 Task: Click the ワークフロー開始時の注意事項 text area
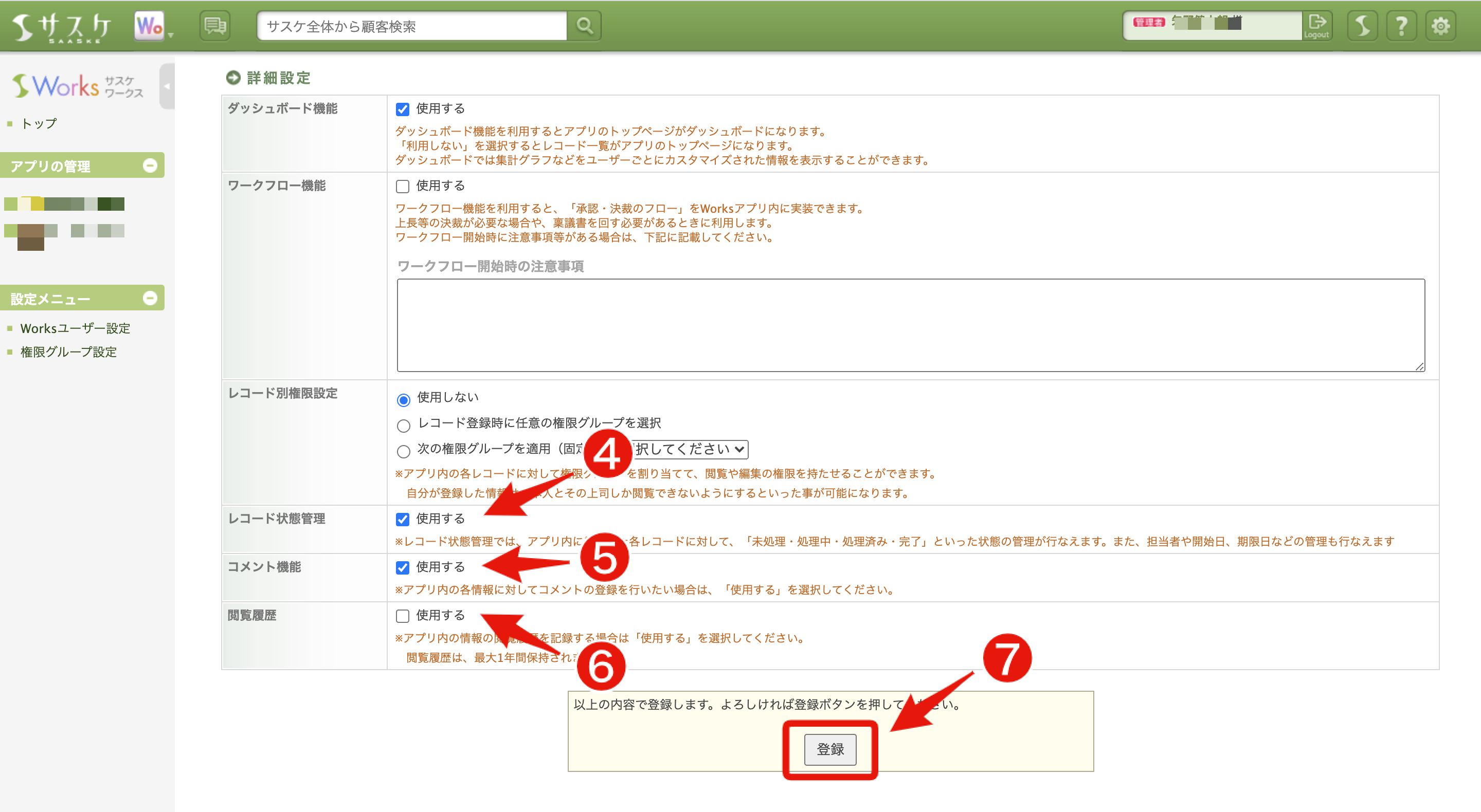[x=910, y=325]
